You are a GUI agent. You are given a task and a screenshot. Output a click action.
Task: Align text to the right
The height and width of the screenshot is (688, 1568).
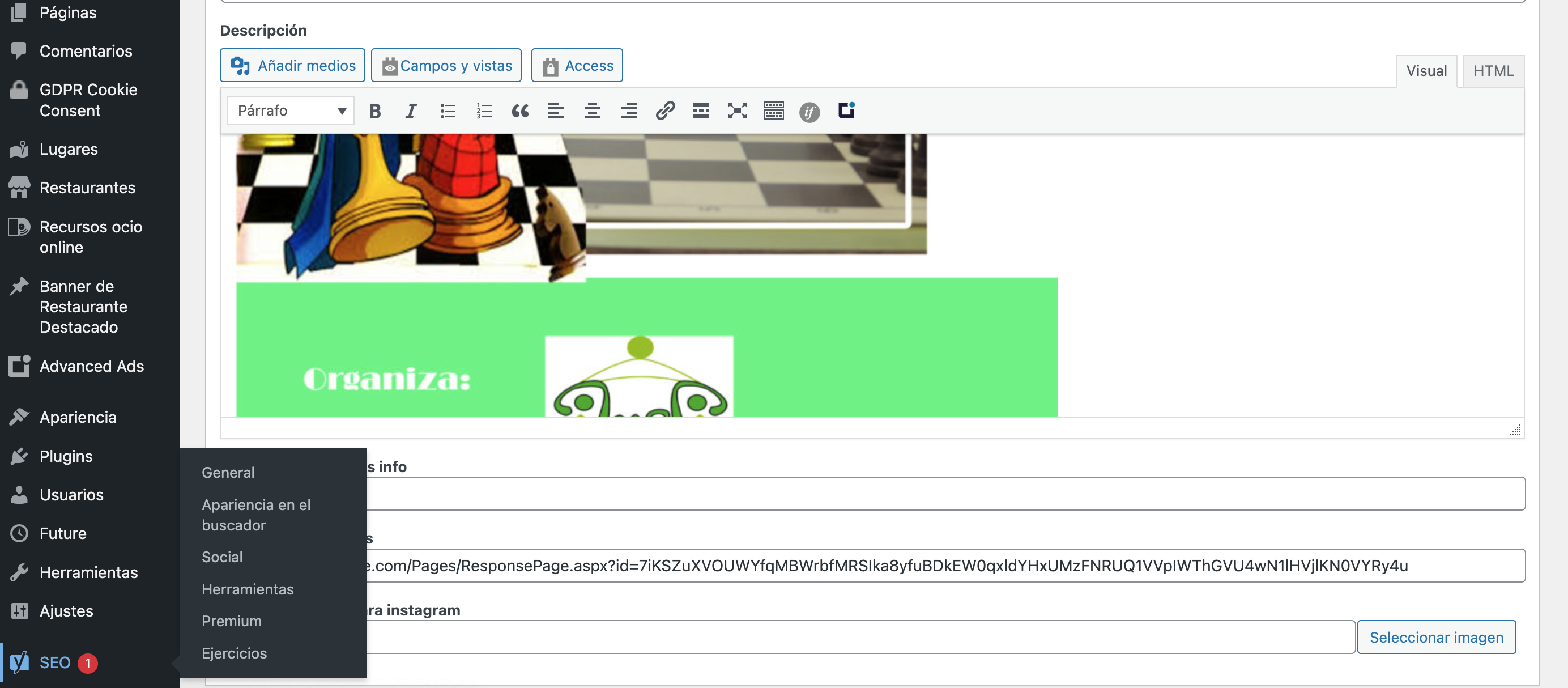[x=628, y=111]
